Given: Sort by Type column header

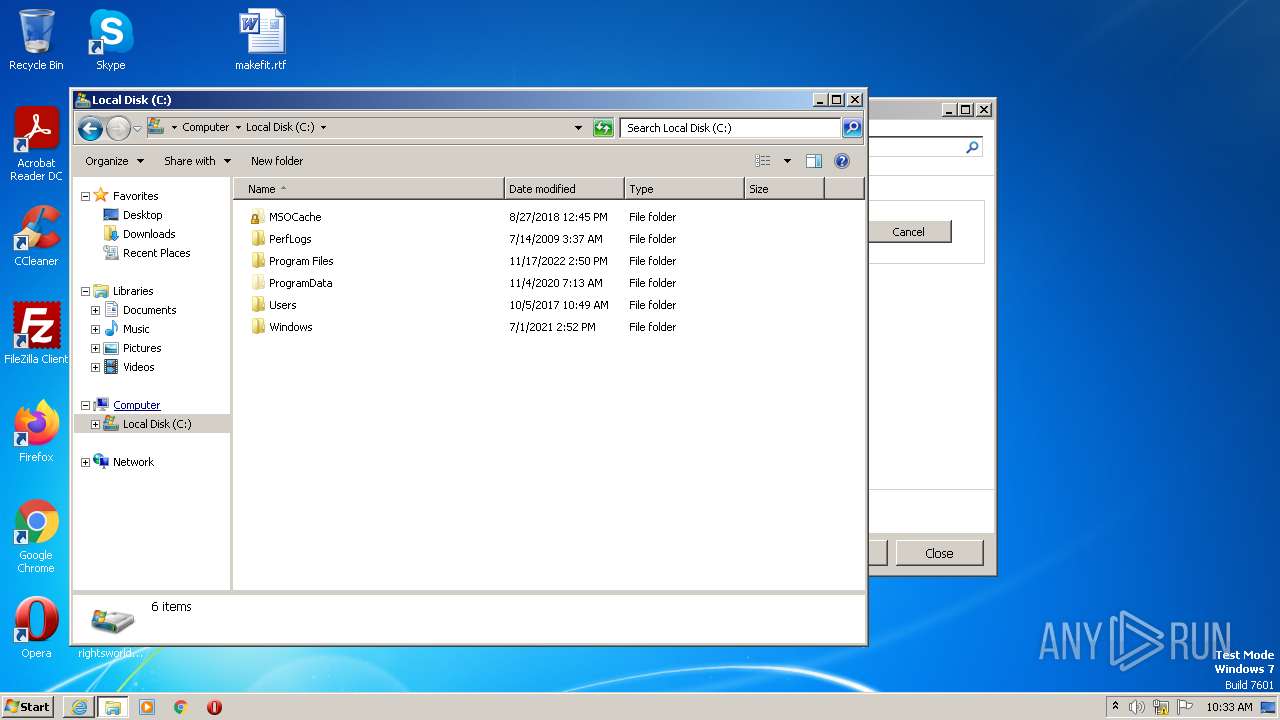Looking at the screenshot, I should 684,189.
